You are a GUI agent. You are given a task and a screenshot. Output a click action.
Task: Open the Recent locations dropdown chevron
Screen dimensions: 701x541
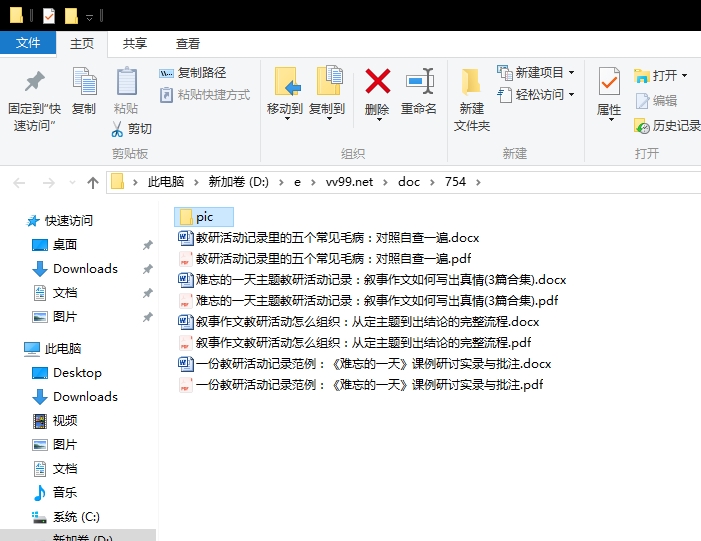click(72, 183)
